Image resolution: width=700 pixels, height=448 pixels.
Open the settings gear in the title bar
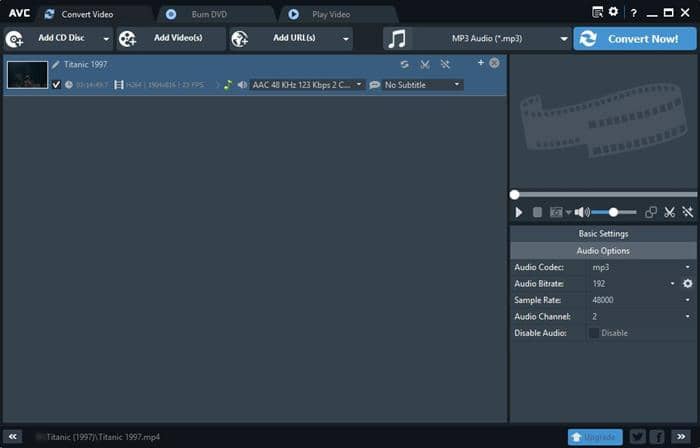point(614,13)
